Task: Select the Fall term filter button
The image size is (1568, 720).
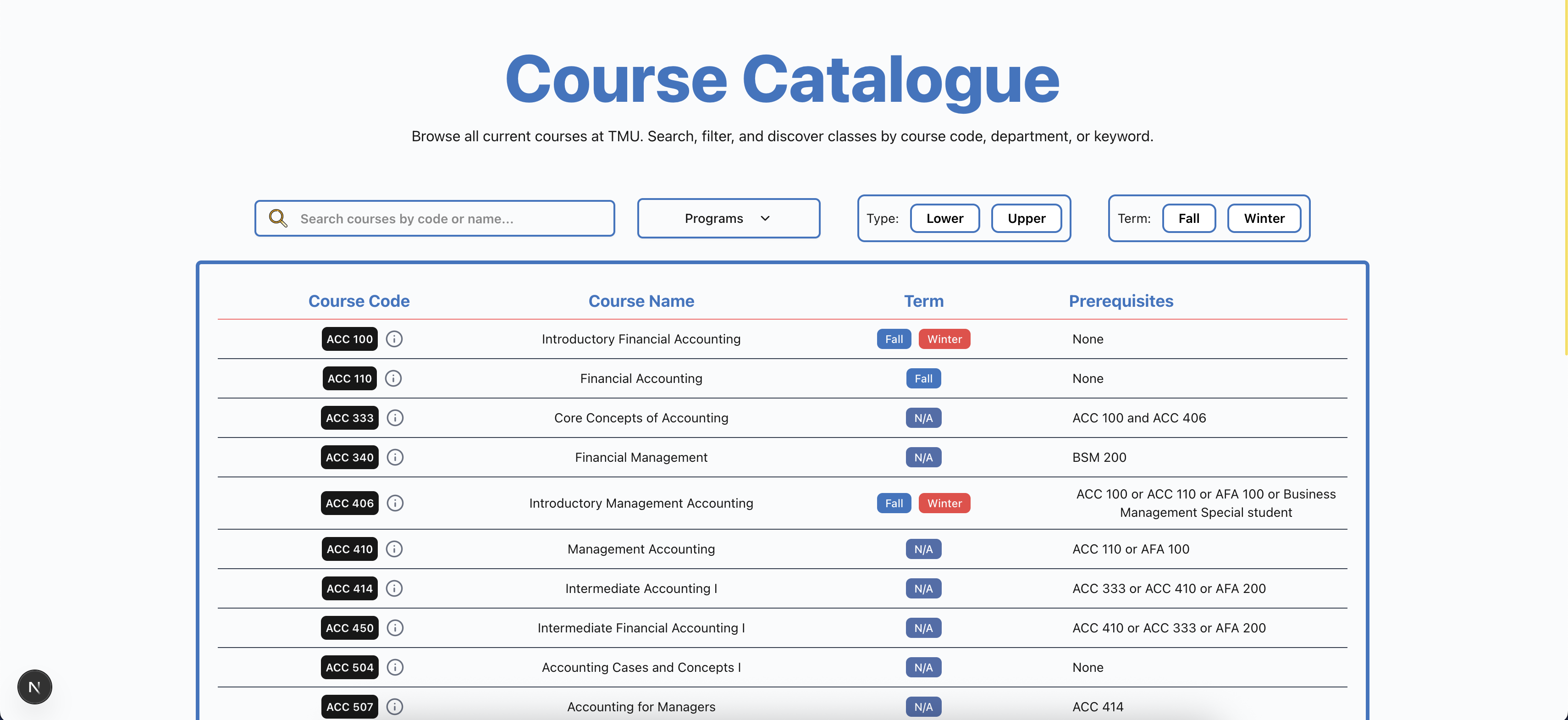Action: 1189,218
